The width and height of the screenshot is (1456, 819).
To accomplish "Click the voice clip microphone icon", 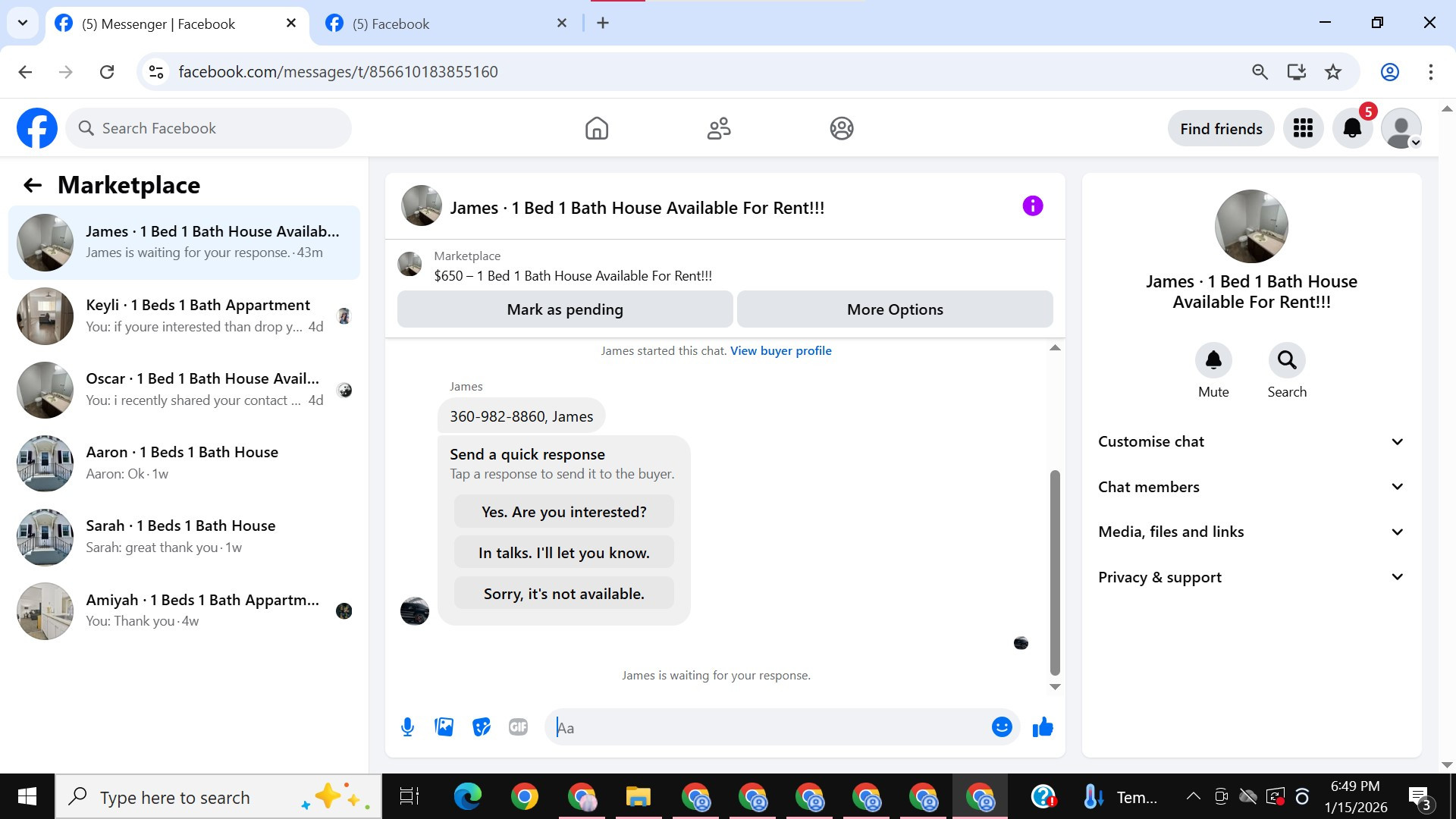I will (x=407, y=727).
